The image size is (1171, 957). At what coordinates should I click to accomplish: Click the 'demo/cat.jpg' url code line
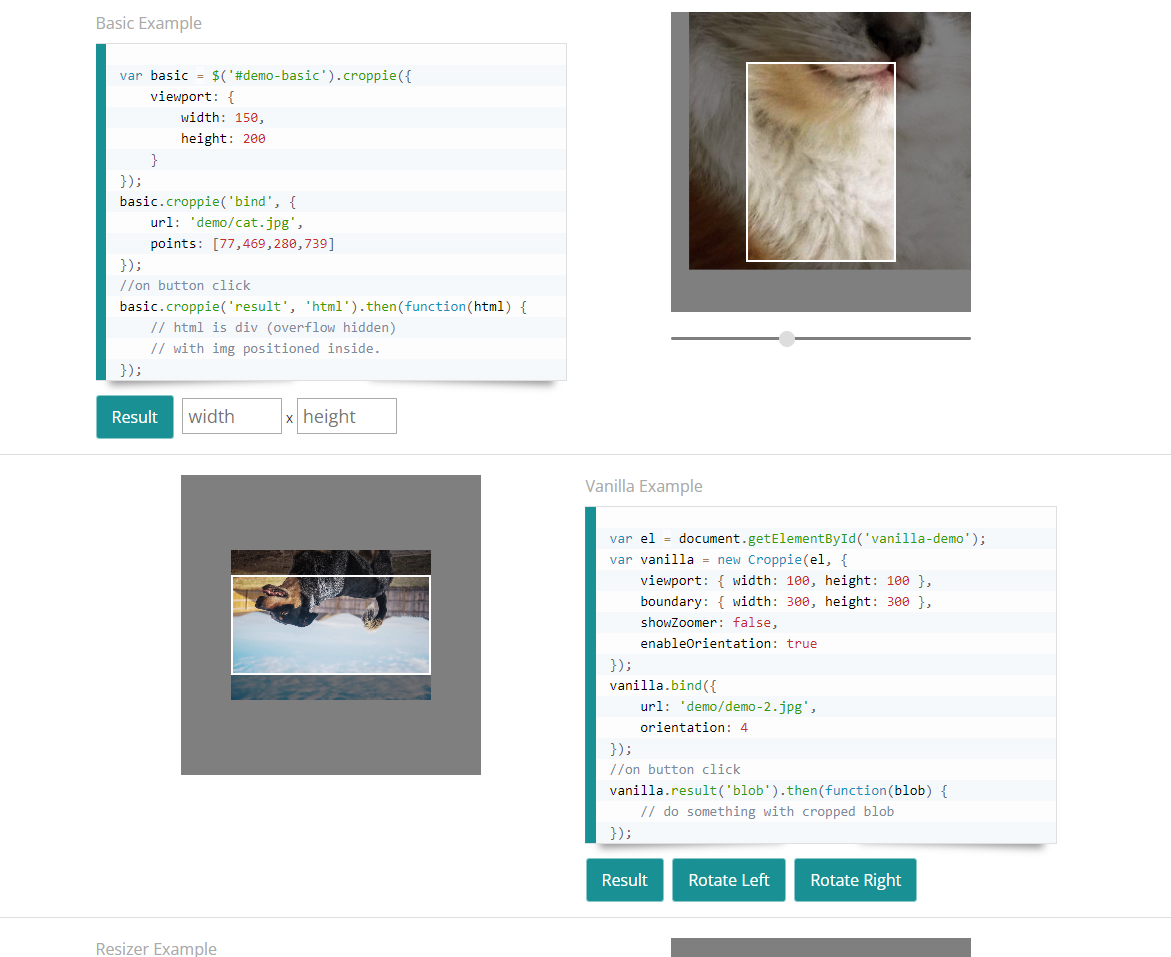pyautogui.click(x=226, y=222)
